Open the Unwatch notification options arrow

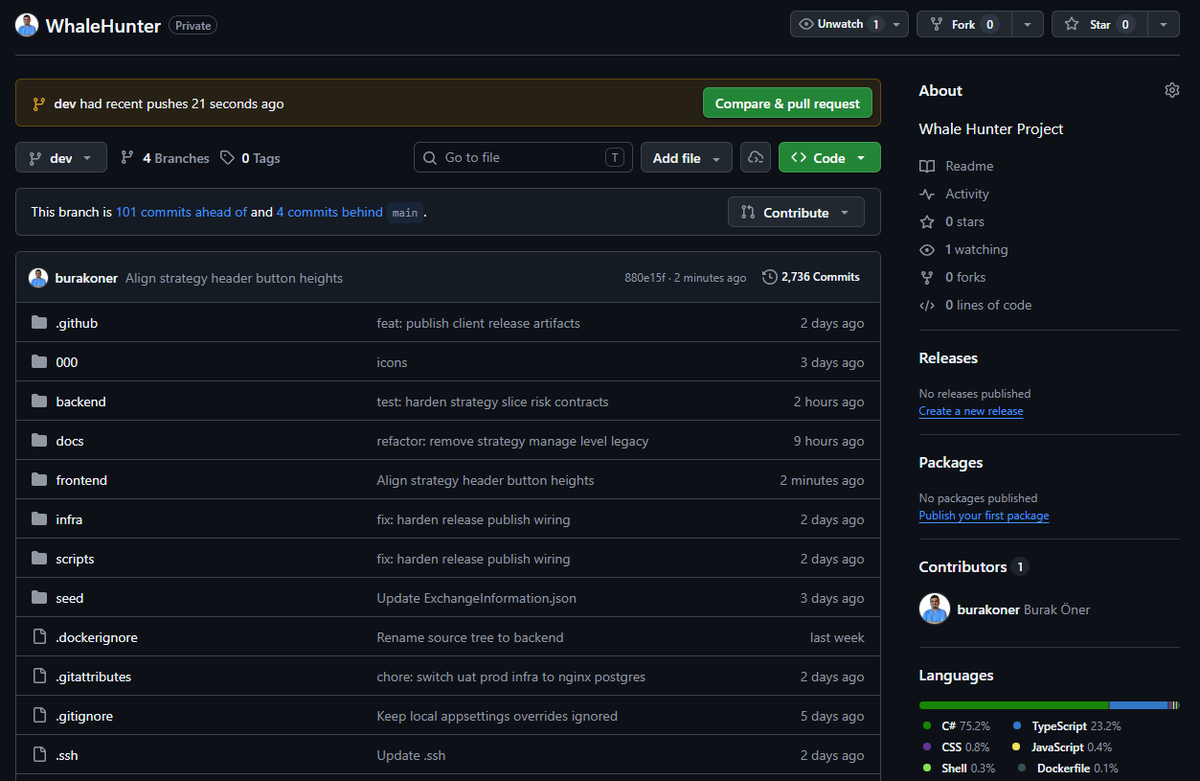(x=896, y=24)
